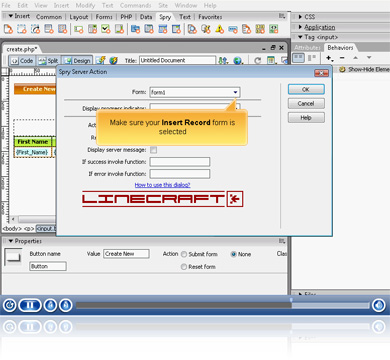Click the refresh icon in the document toolbar
The width and height of the screenshot is (390, 360).
pos(257,61)
